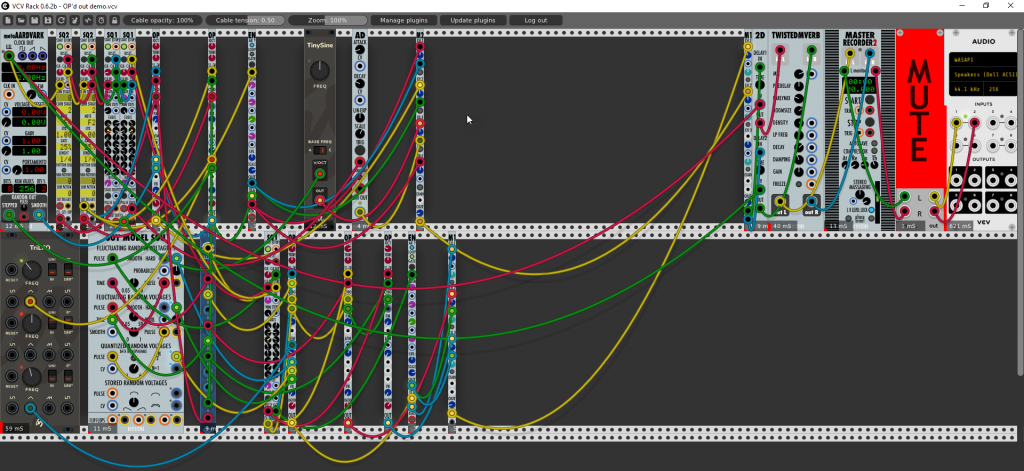Click the Master Recorder STOP button
This screenshot has width=1024, height=471.
[x=870, y=122]
